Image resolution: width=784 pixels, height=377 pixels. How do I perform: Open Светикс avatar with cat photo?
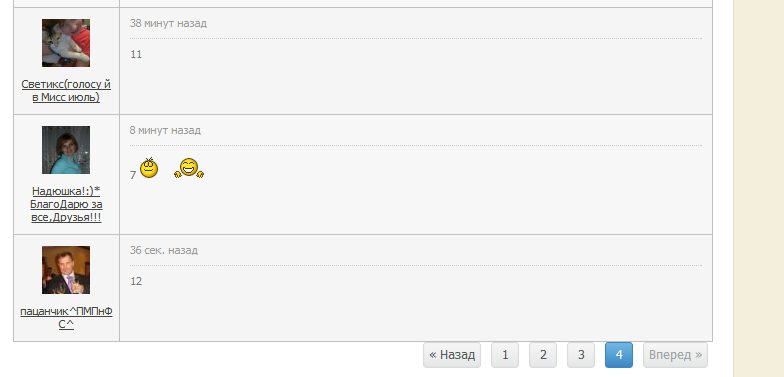pyautogui.click(x=66, y=43)
